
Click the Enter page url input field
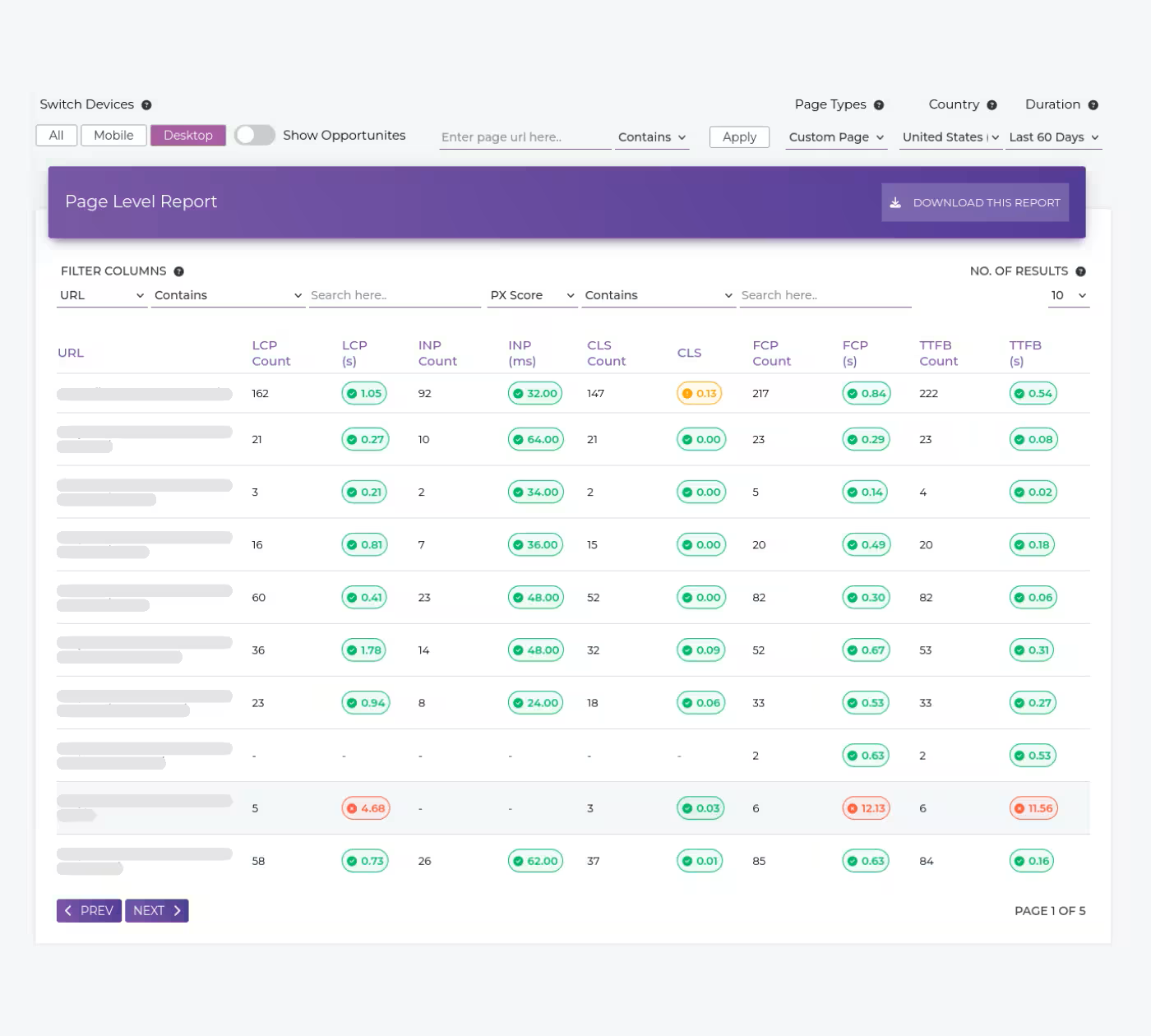[x=524, y=136]
